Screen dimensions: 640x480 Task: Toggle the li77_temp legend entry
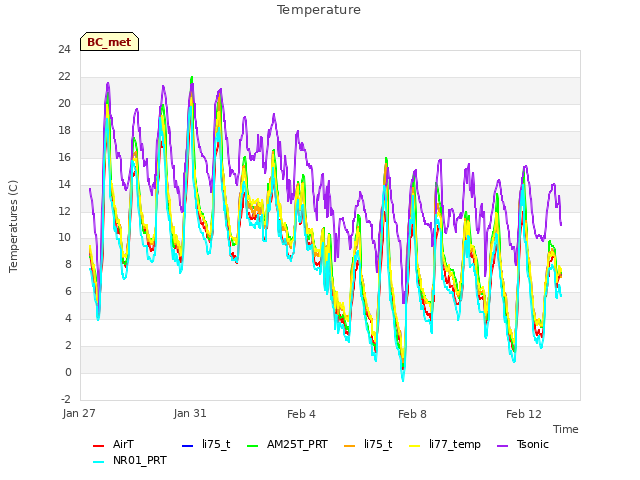[x=445, y=444]
